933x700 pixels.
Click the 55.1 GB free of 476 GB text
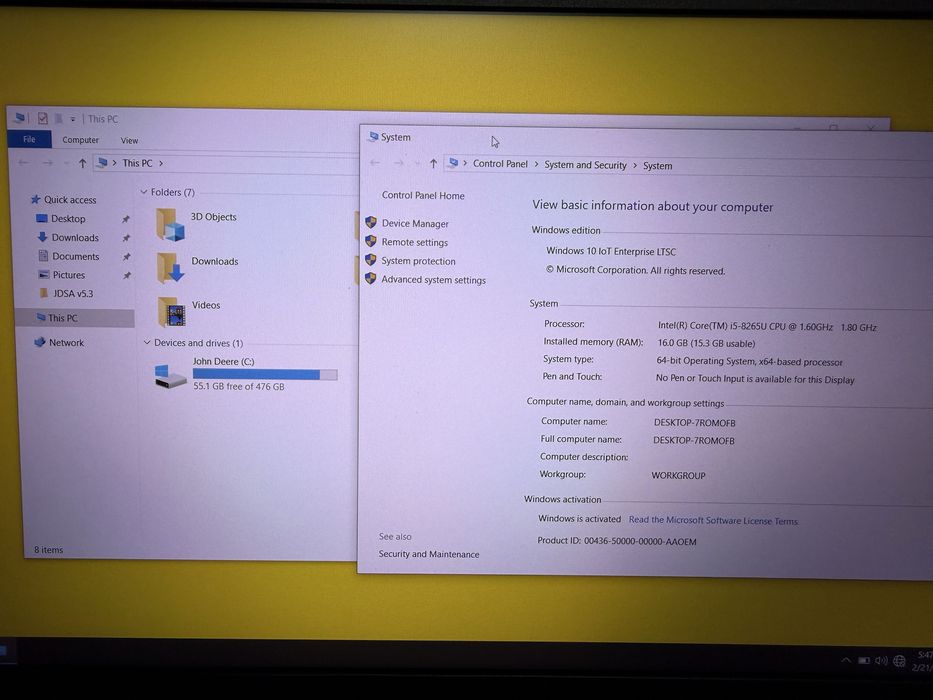pos(239,386)
